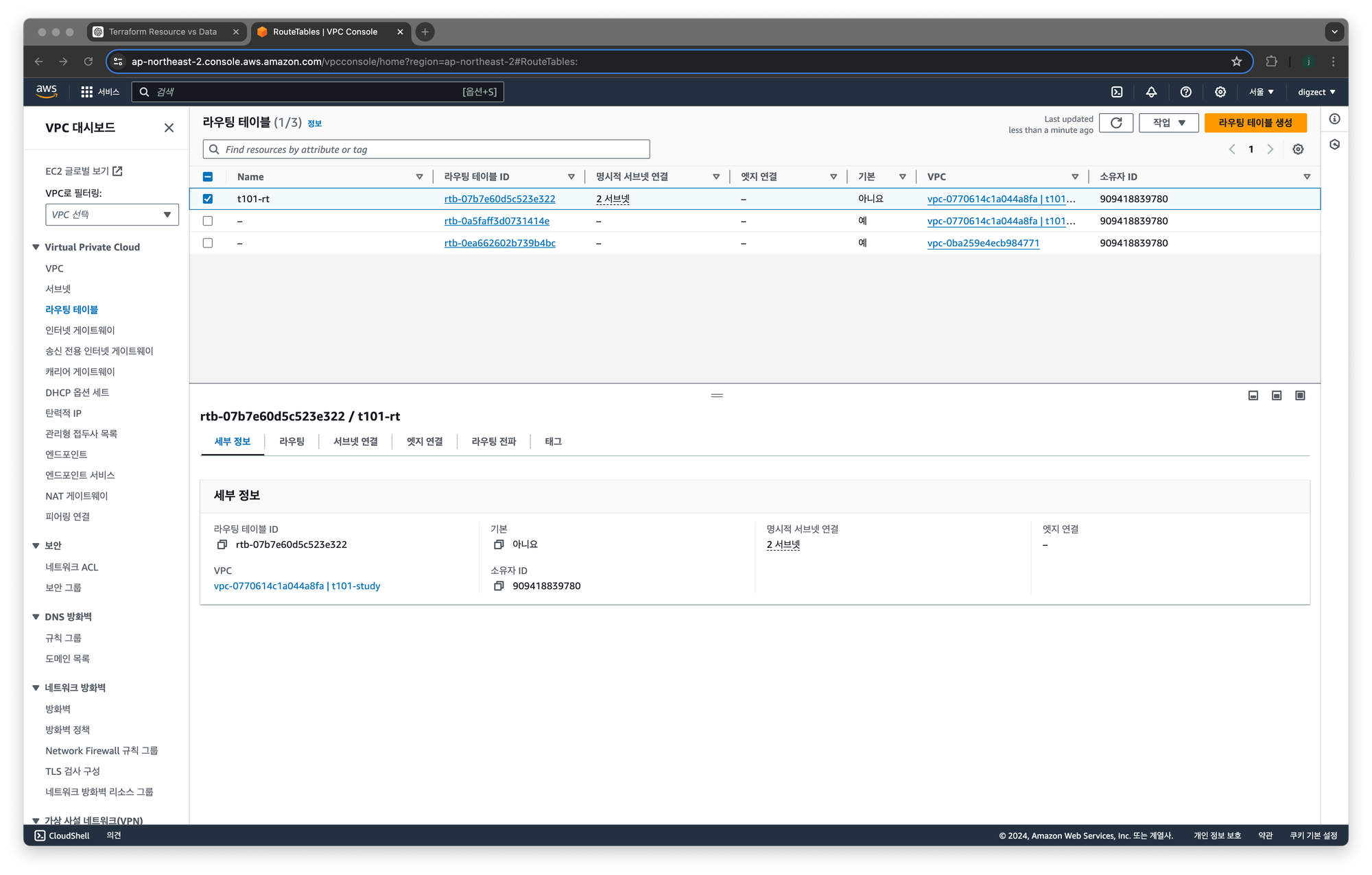This screenshot has height=875, width=1372.
Task: Open the AWS notifications bell
Action: coord(1151,92)
